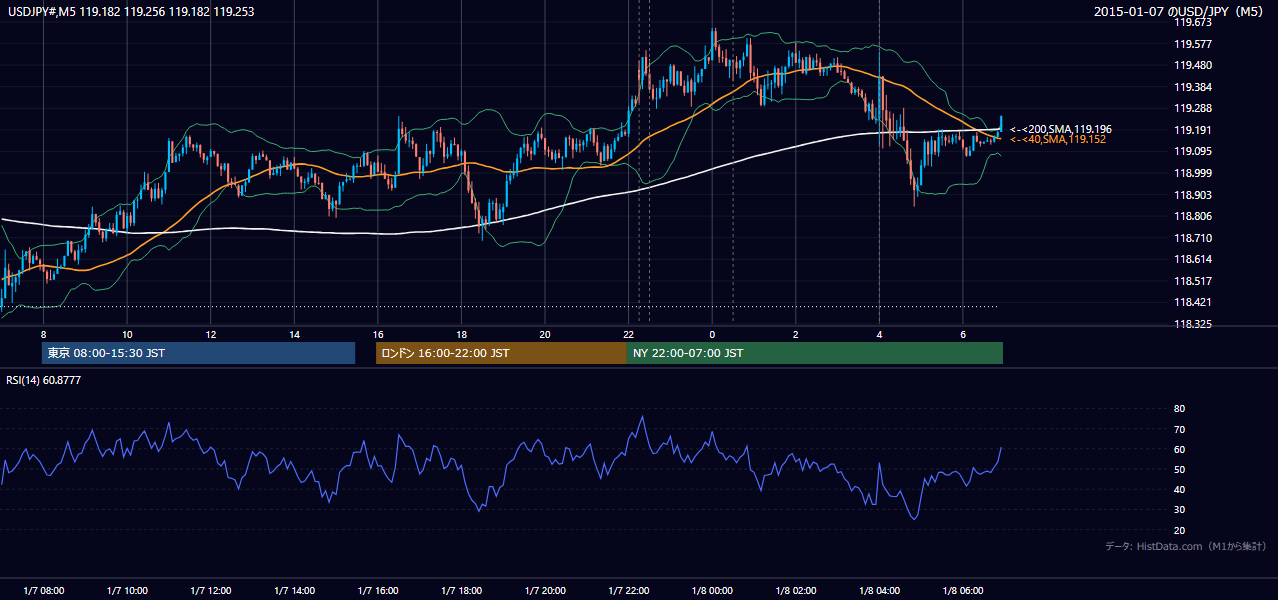The height and width of the screenshot is (600, 1278).
Task: Click RSI axis level 30
Action: tap(1179, 510)
